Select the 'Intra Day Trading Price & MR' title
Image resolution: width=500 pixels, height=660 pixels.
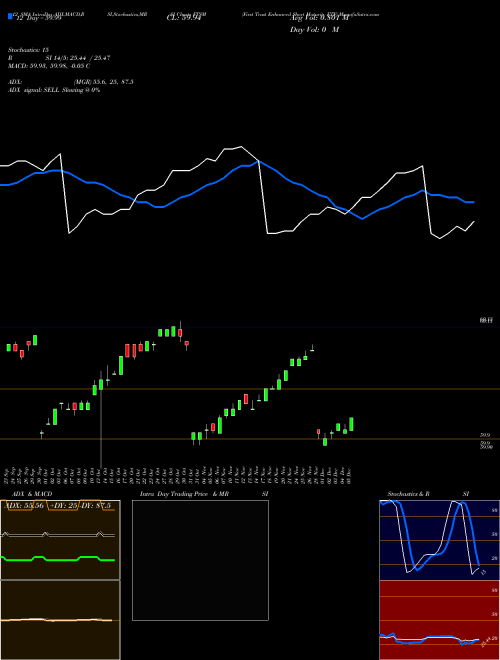184,494
